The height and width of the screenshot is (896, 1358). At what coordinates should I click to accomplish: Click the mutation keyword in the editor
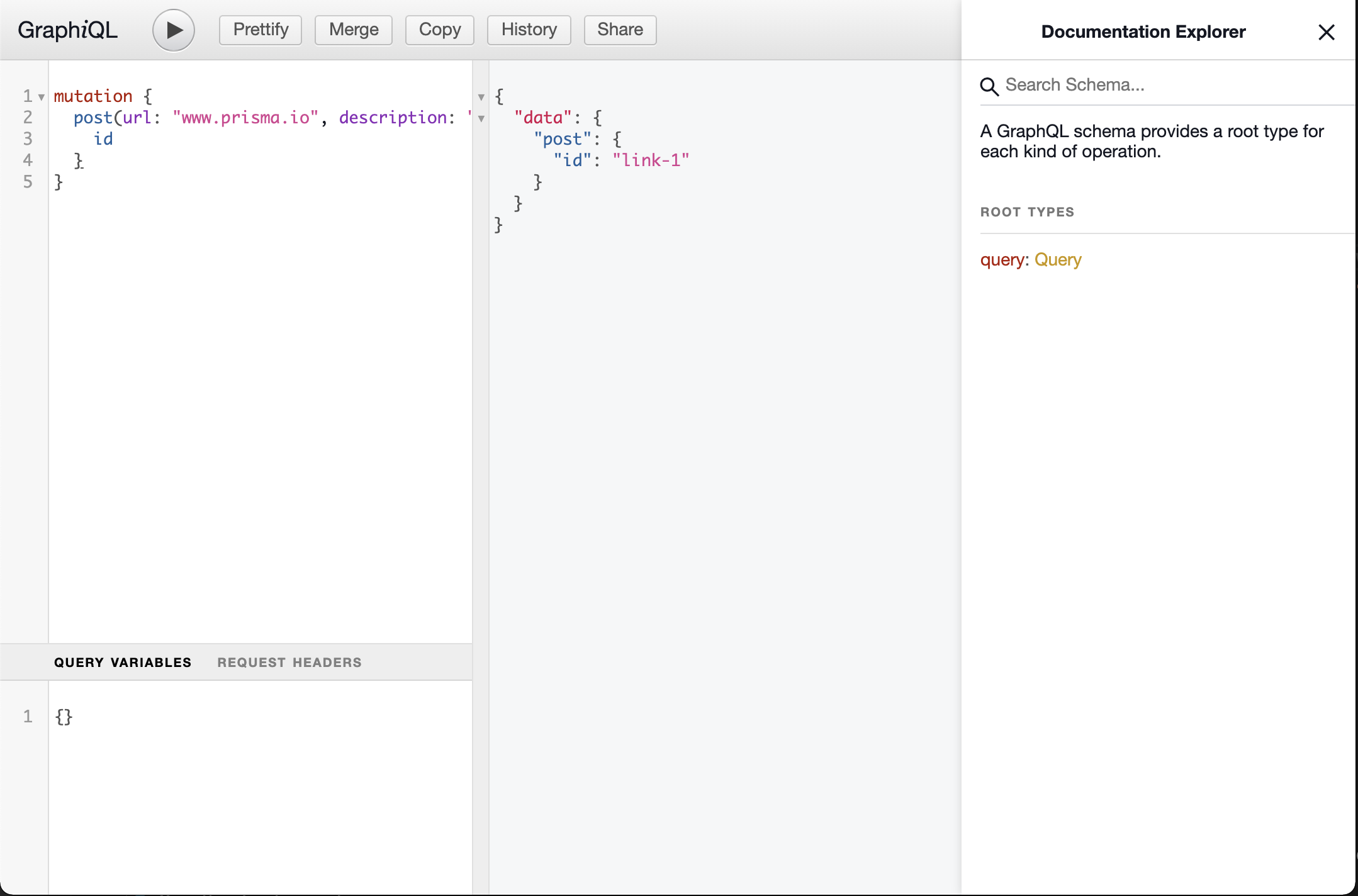[93, 96]
